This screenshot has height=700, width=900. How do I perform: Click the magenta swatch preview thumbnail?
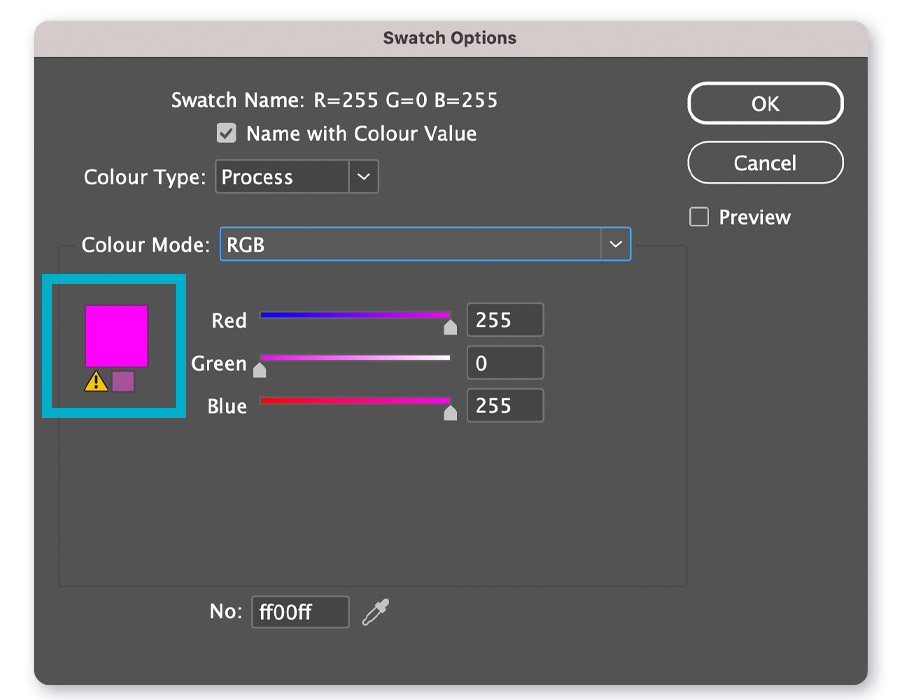117,337
